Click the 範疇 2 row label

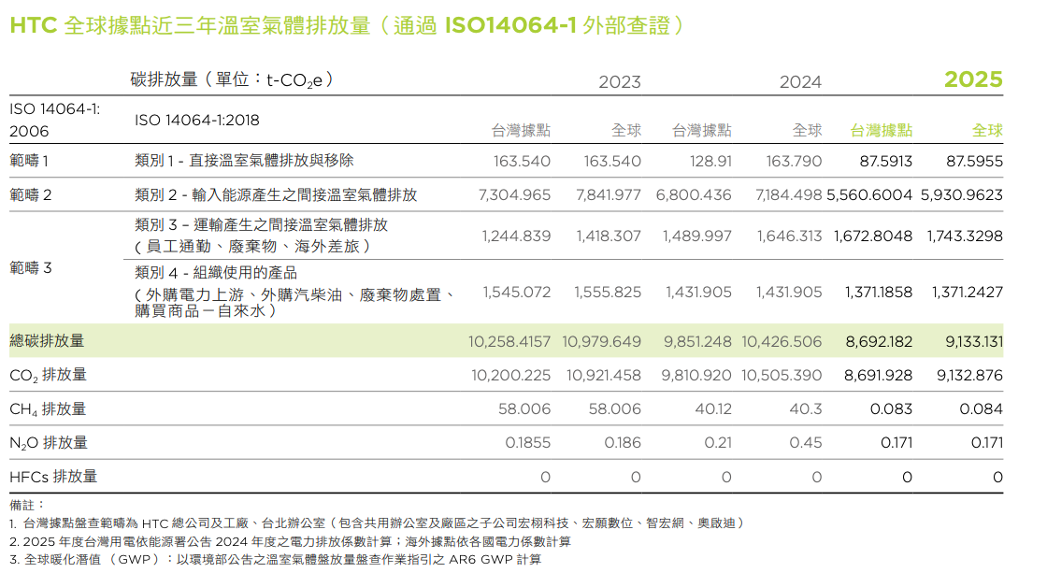pos(31,195)
